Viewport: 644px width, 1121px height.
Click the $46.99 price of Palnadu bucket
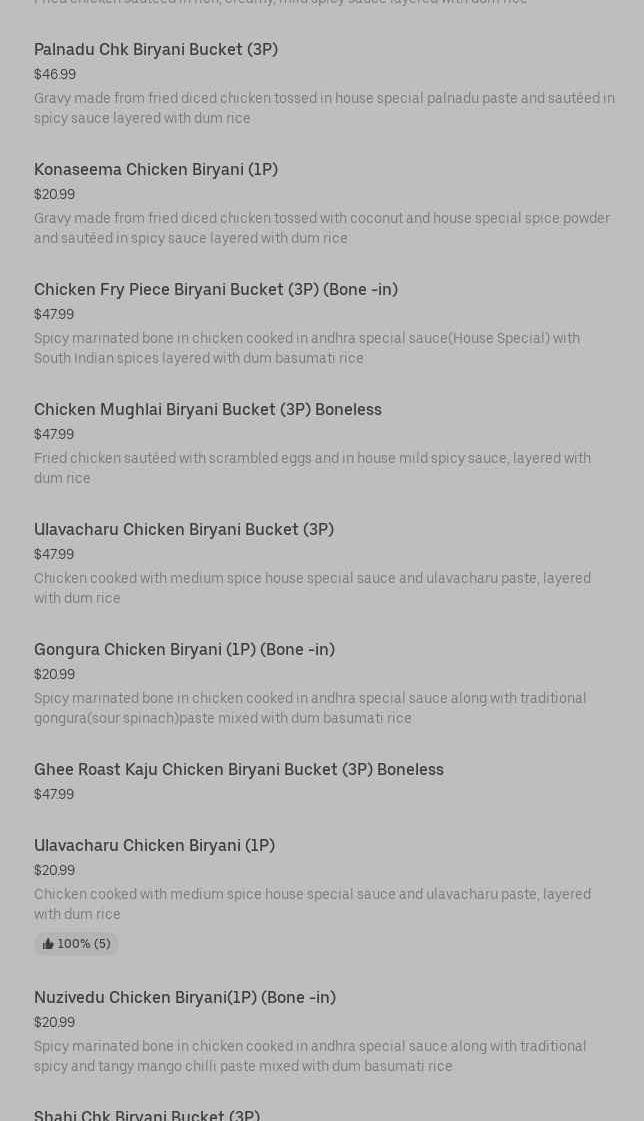pyautogui.click(x=55, y=74)
